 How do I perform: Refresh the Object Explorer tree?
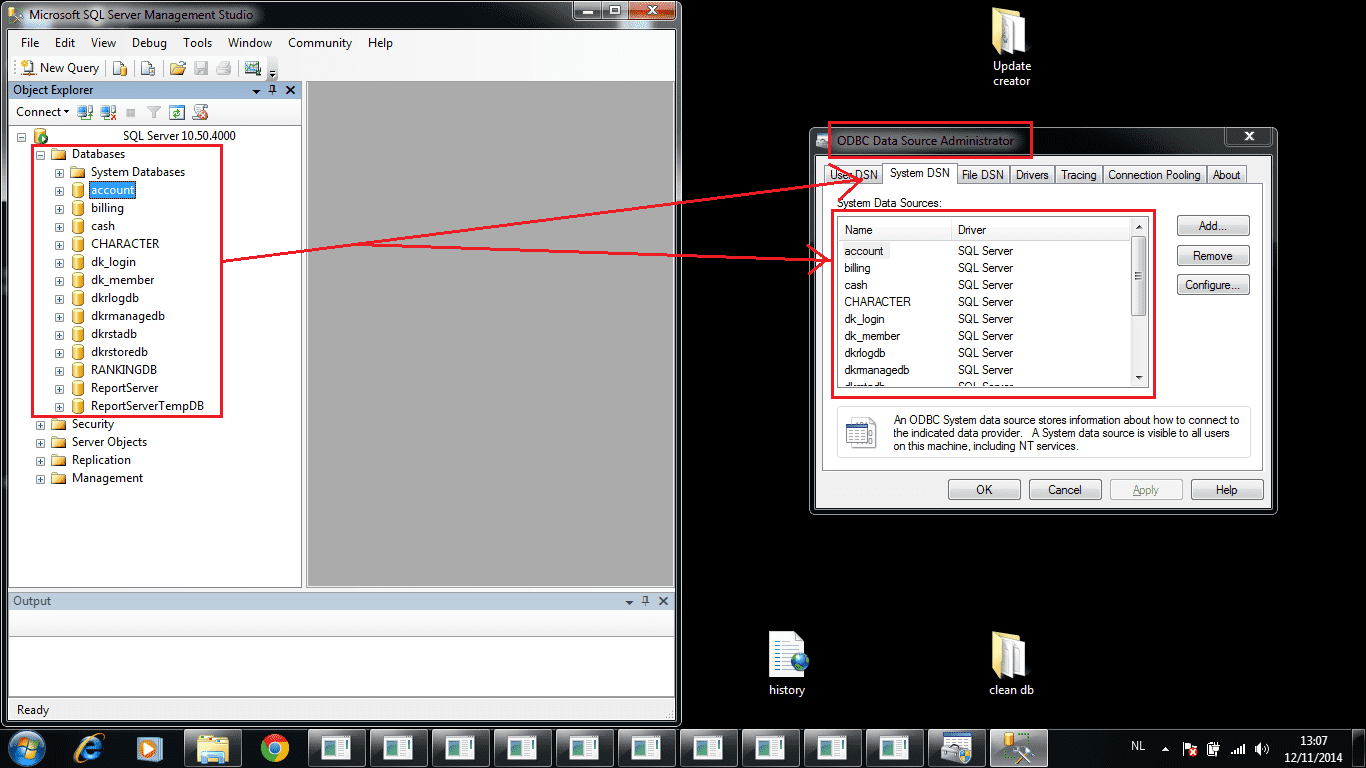click(177, 112)
